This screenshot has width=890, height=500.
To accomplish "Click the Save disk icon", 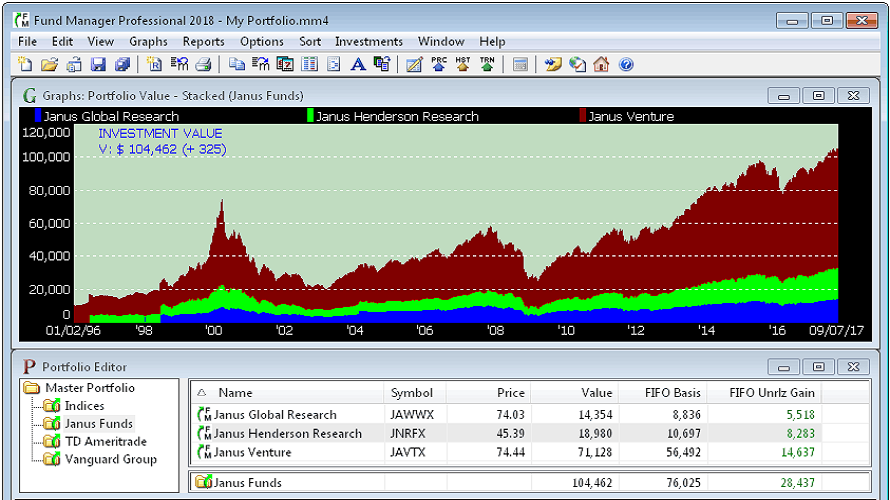I will click(98, 65).
